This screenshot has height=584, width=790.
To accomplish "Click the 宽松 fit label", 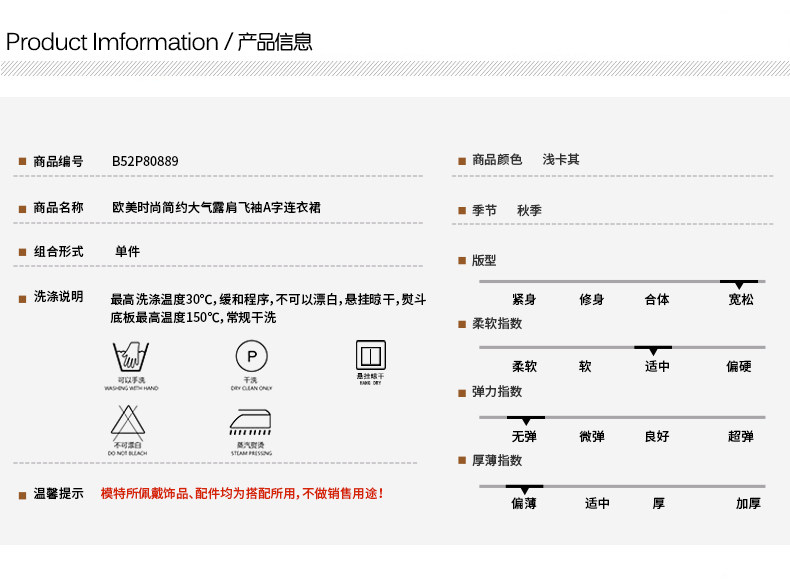I will [741, 299].
